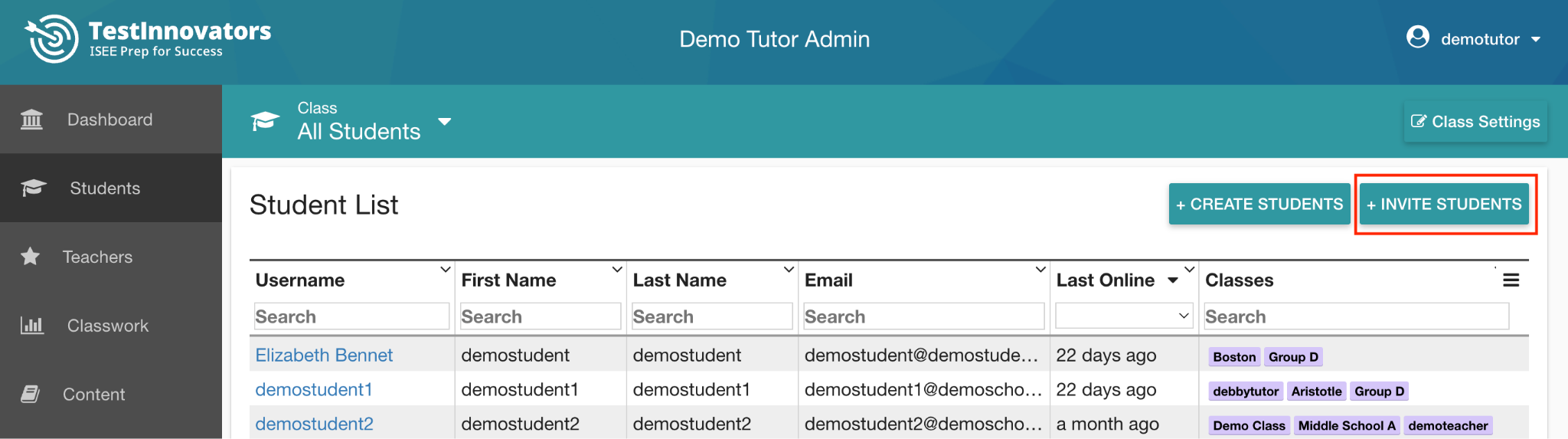
Task: Click the Demo Tutor Admin title
Action: tap(774, 39)
